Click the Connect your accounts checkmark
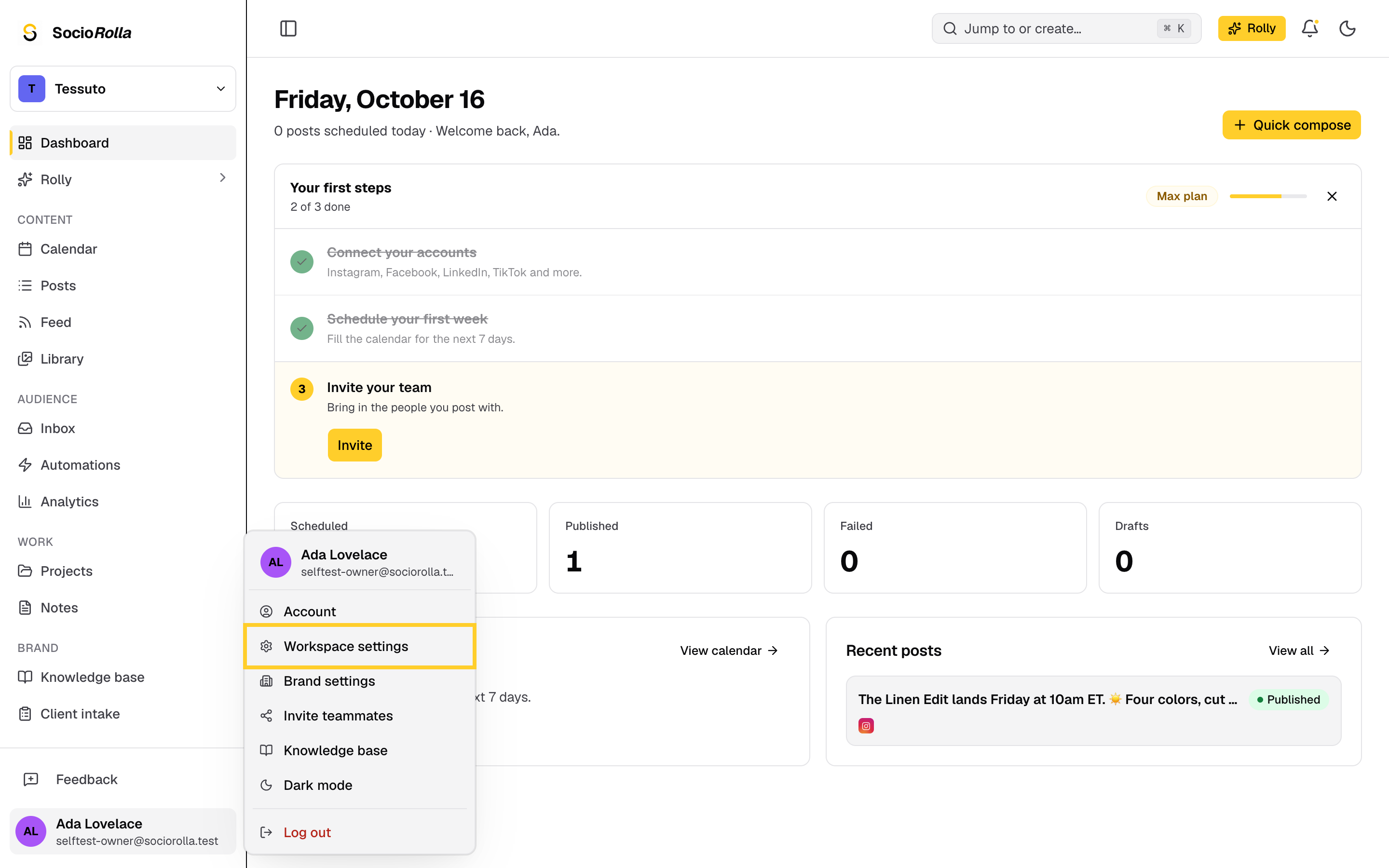Screen dimensions: 1389x868 pos(302,262)
